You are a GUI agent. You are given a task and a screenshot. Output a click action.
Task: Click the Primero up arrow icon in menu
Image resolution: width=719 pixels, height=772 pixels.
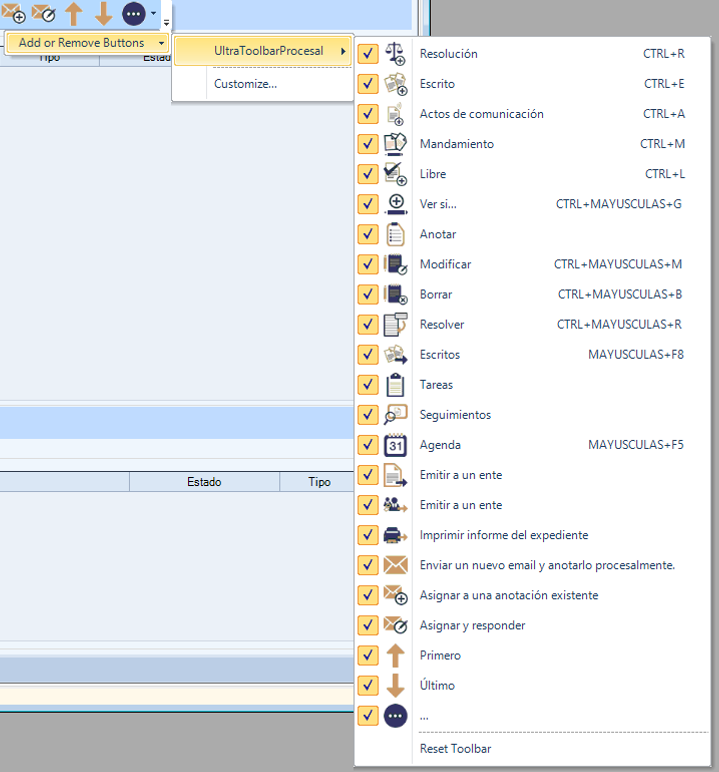[395, 655]
